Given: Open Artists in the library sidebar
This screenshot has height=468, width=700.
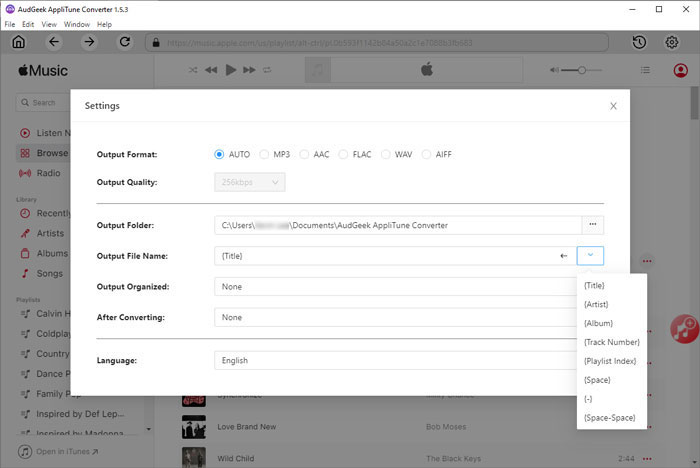Looking at the screenshot, I should (42, 233).
